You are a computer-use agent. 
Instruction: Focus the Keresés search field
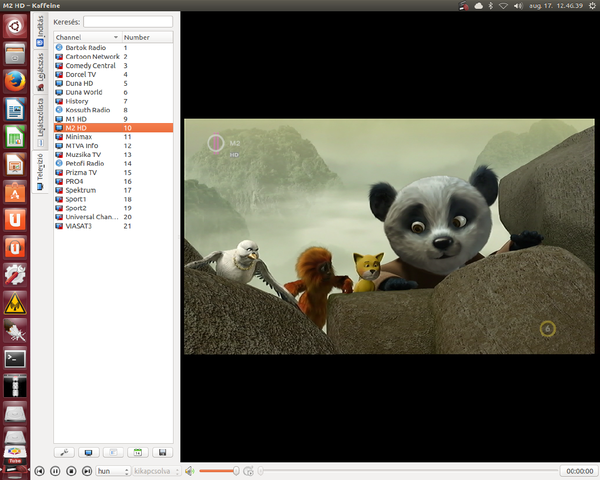[128, 22]
